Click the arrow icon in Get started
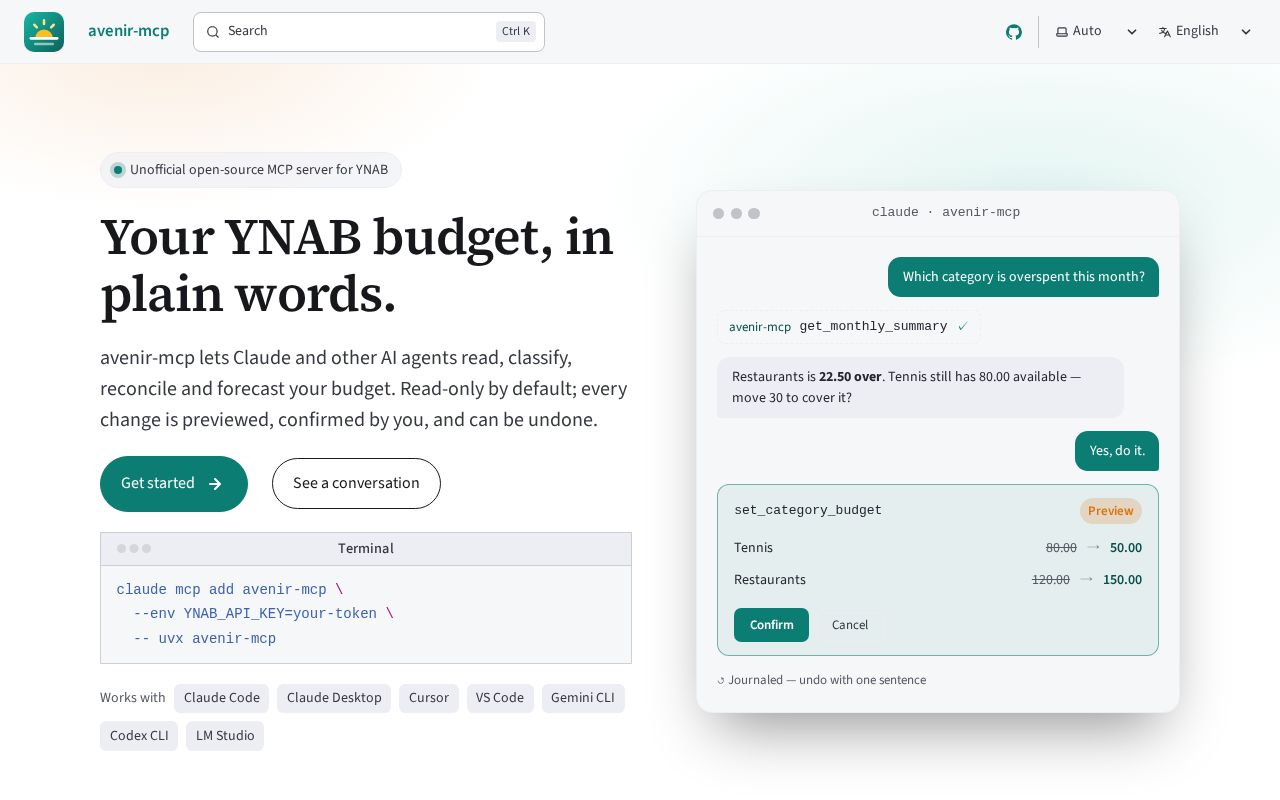The image size is (1280, 800). tap(215, 484)
